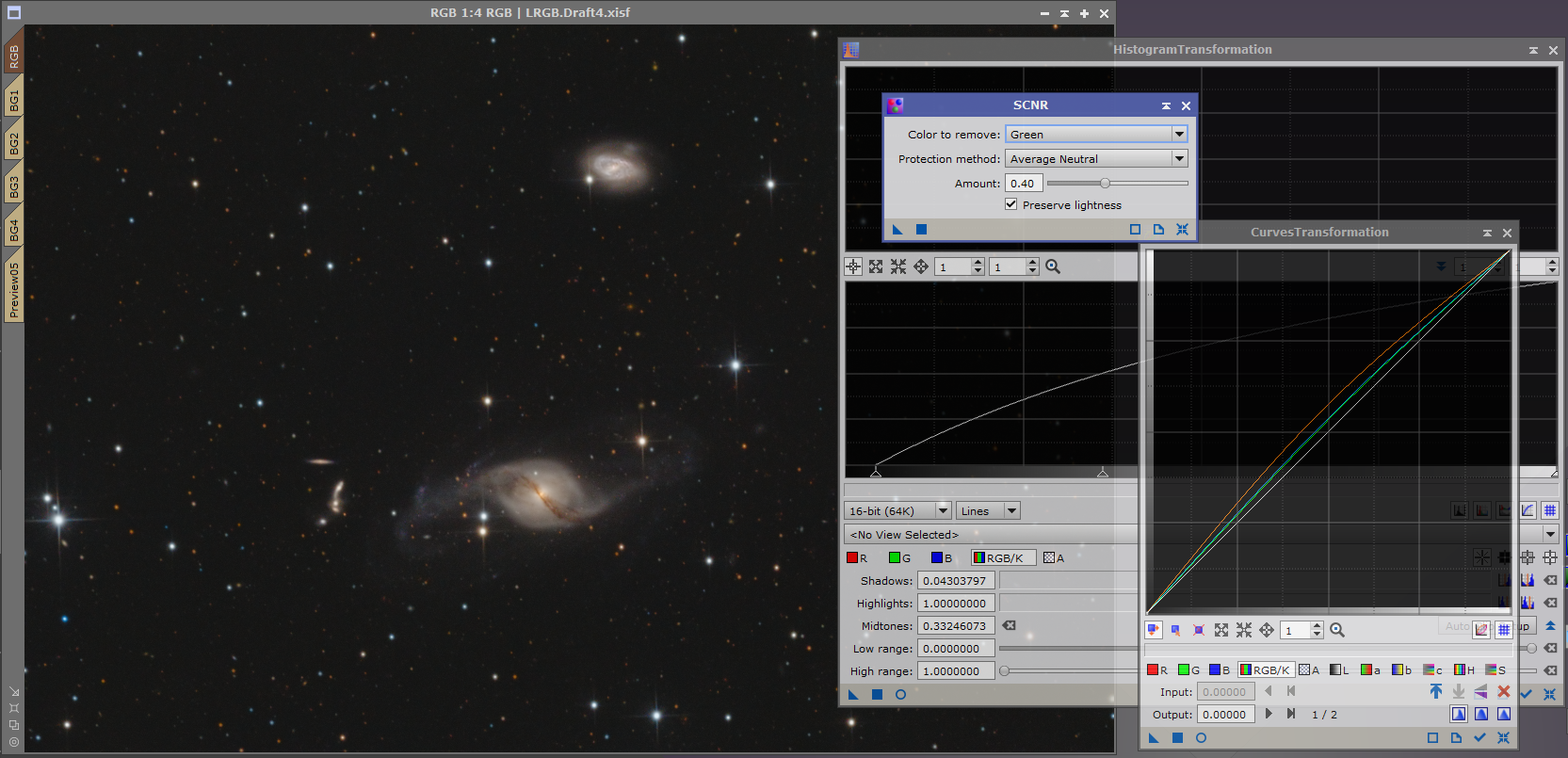The height and width of the screenshot is (758, 1568).
Task: Click the Shadows value field
Action: [956, 580]
